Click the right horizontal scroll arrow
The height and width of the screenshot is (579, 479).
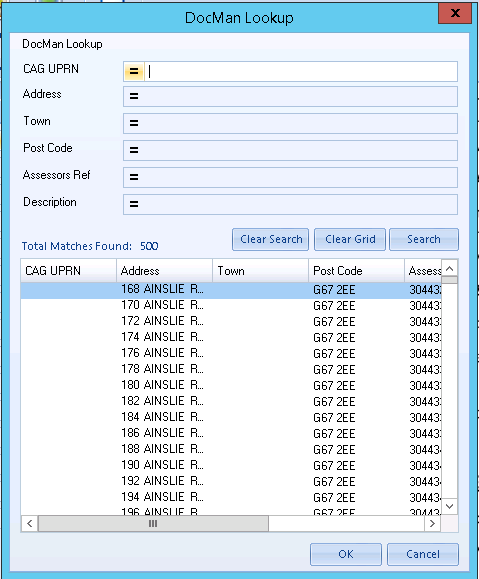click(x=432, y=523)
